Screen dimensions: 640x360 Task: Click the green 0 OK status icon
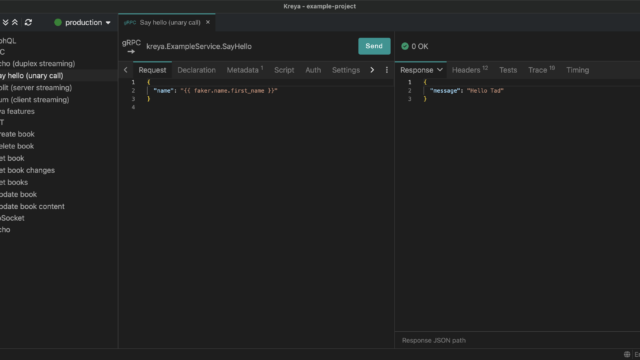405,47
